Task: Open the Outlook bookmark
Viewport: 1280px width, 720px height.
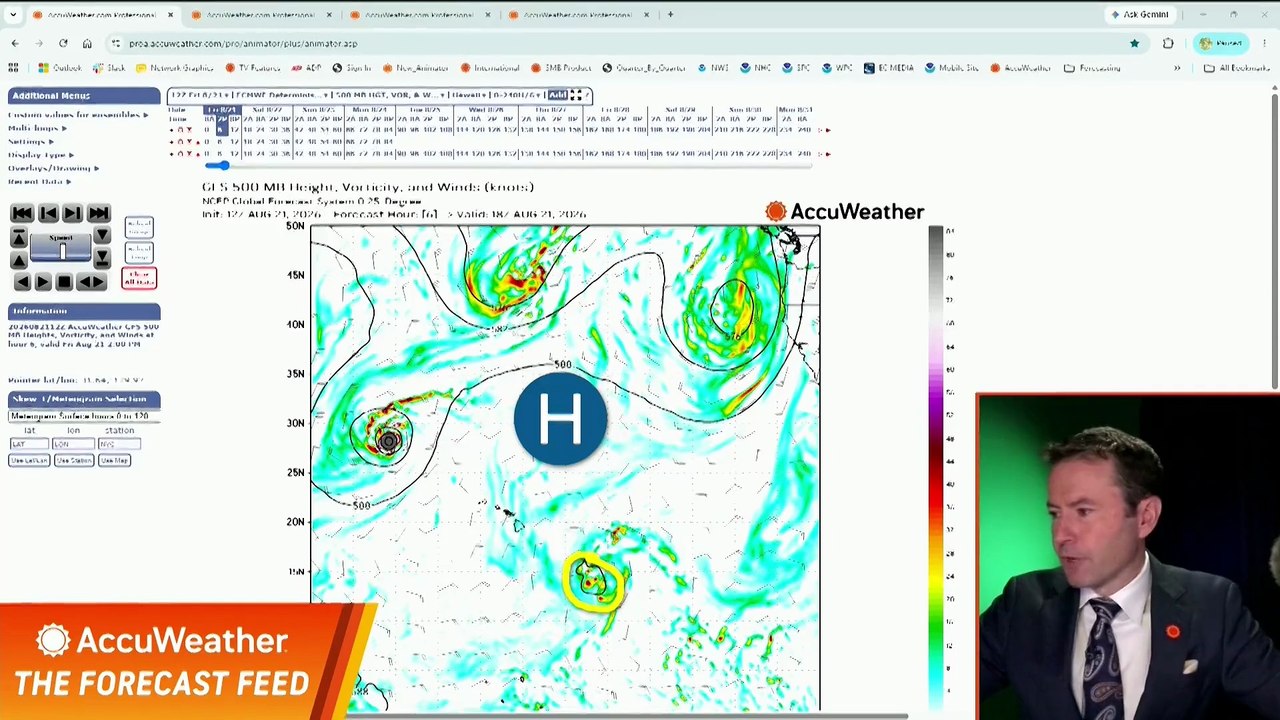Action: coord(60,68)
